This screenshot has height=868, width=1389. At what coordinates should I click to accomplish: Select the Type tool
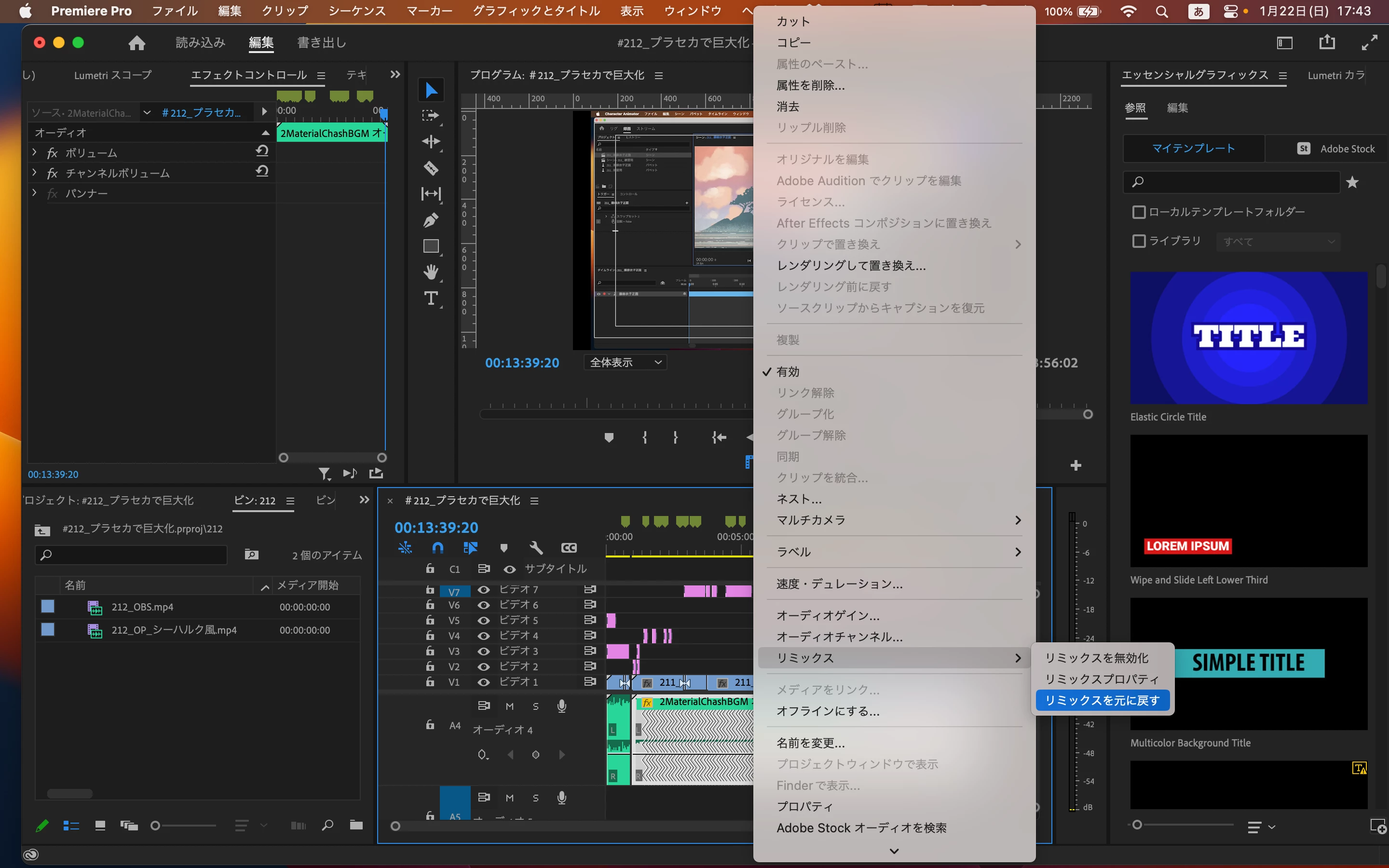(431, 298)
